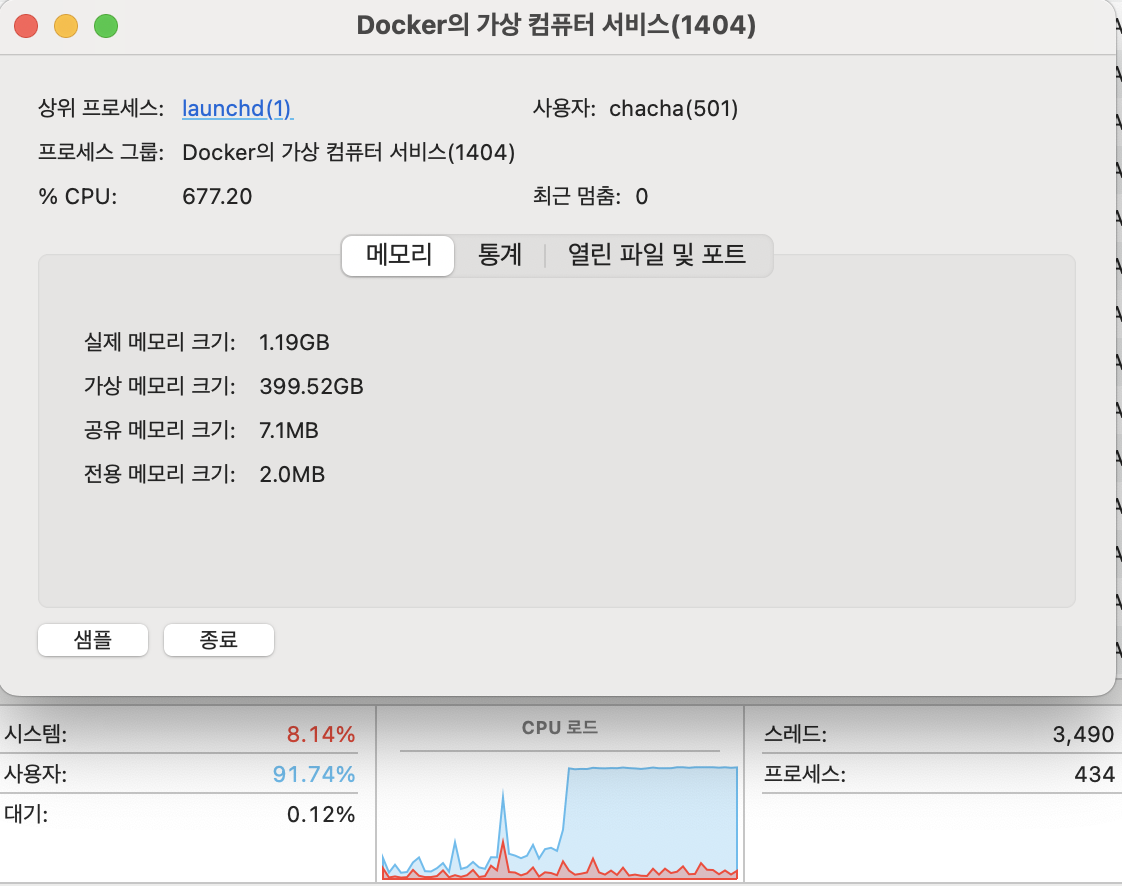
Task: Switch to the 통계 tab
Action: click(x=499, y=255)
